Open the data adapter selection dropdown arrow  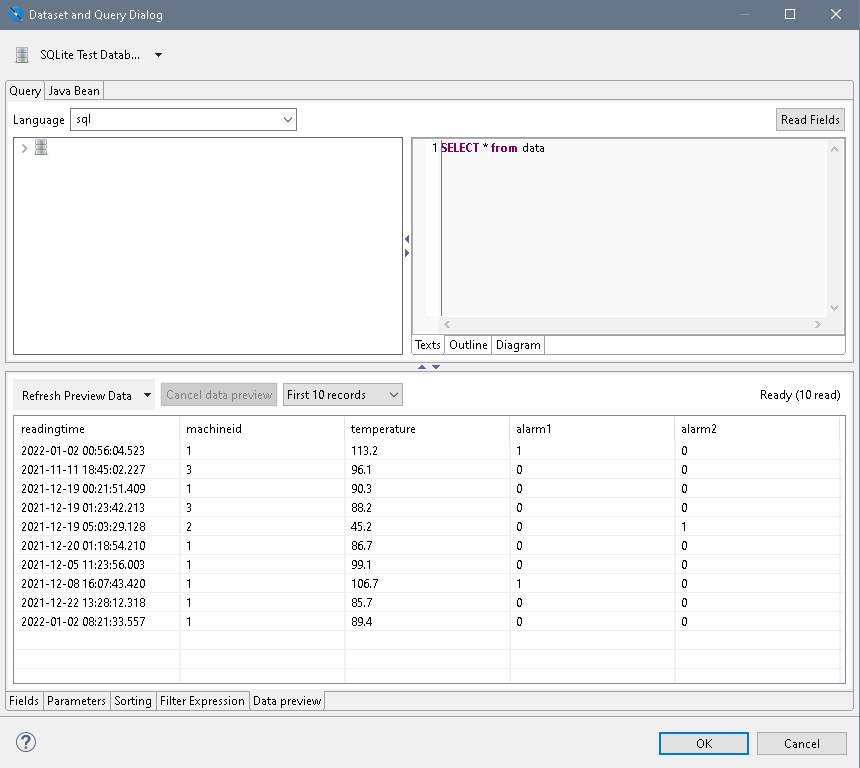tap(158, 55)
